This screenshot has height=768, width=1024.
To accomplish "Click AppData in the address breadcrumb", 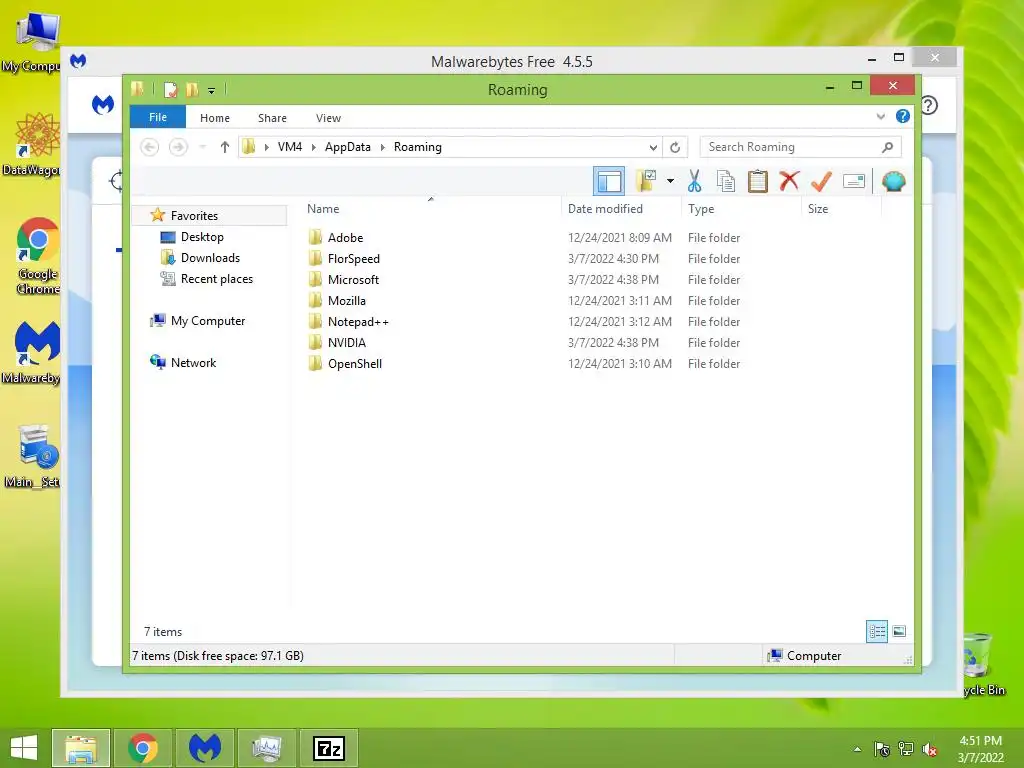I will tap(347, 147).
